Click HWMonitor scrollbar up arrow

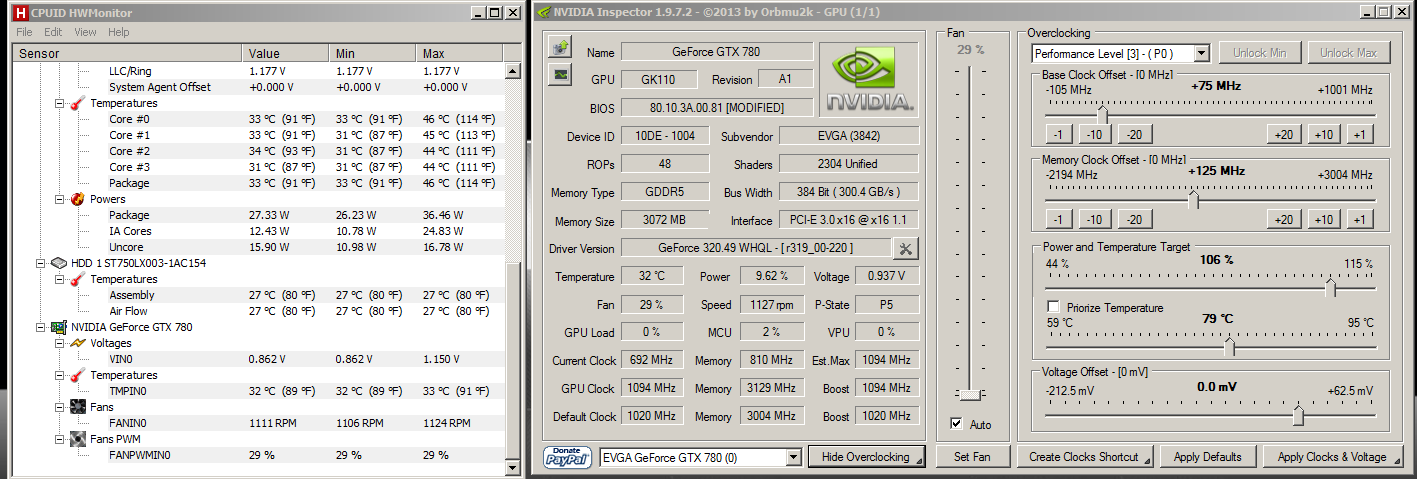click(513, 71)
